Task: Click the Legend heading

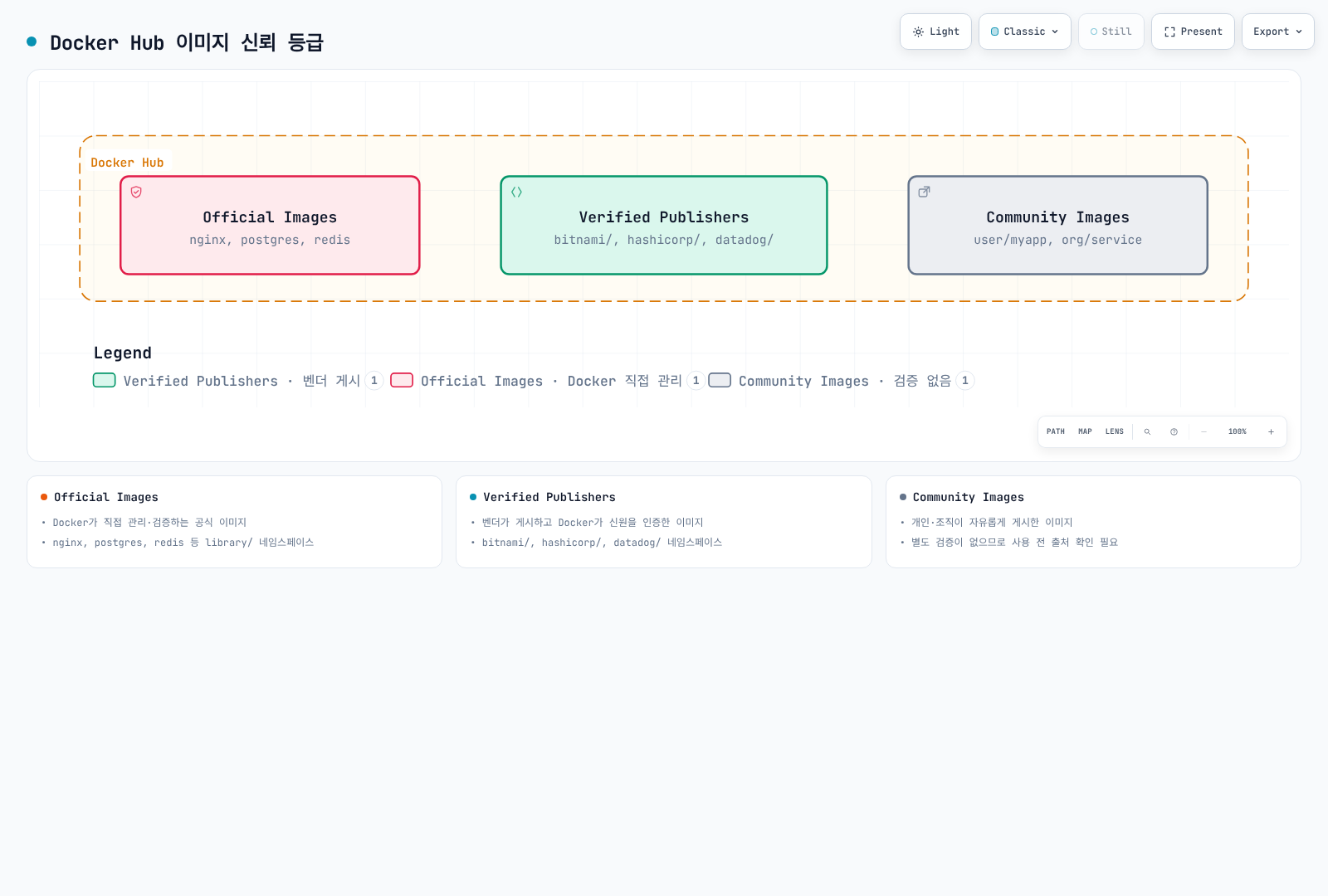Action: click(x=123, y=353)
